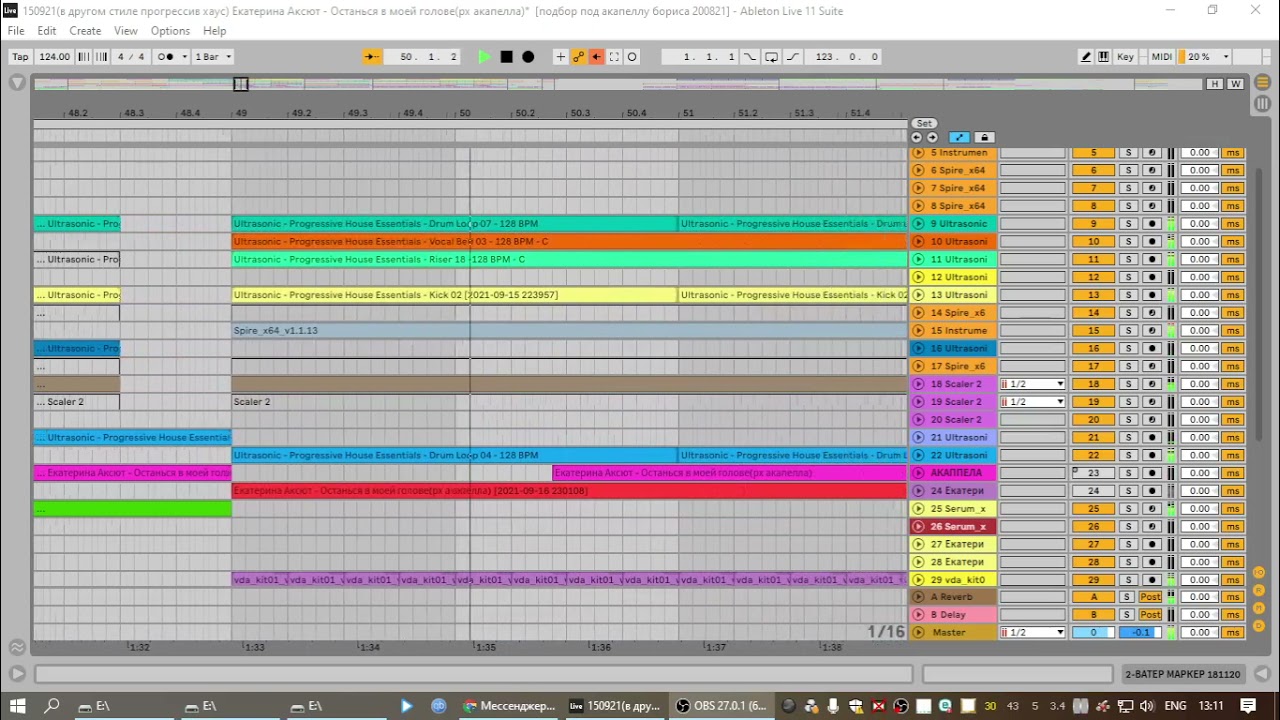Switch Key Map Mode on

click(x=1125, y=57)
